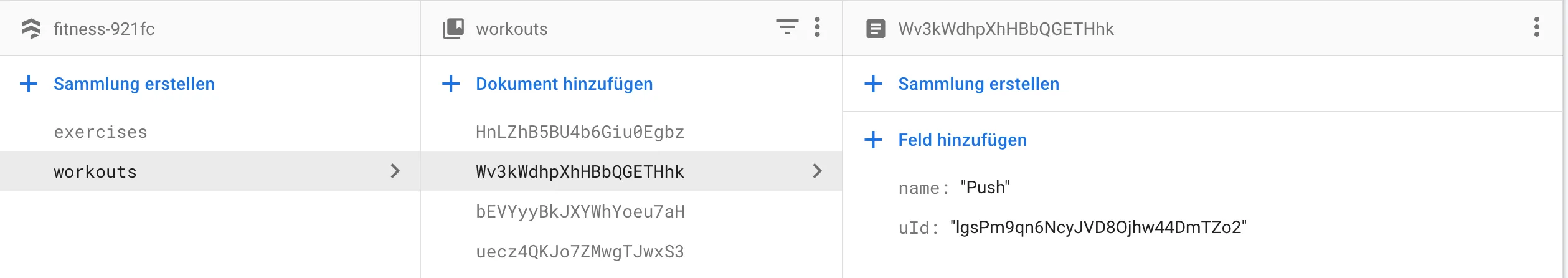Click the plus icon beside Dokument hinzufügen
The height and width of the screenshot is (278, 1568).
[451, 84]
